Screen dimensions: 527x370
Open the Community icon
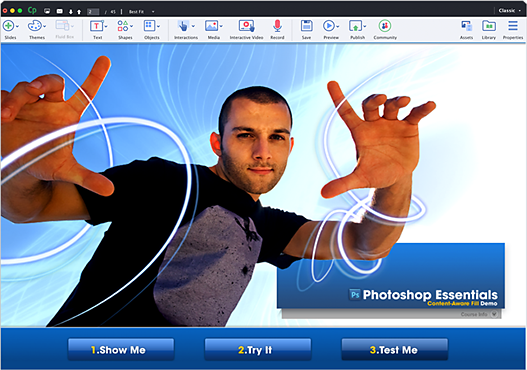click(385, 26)
